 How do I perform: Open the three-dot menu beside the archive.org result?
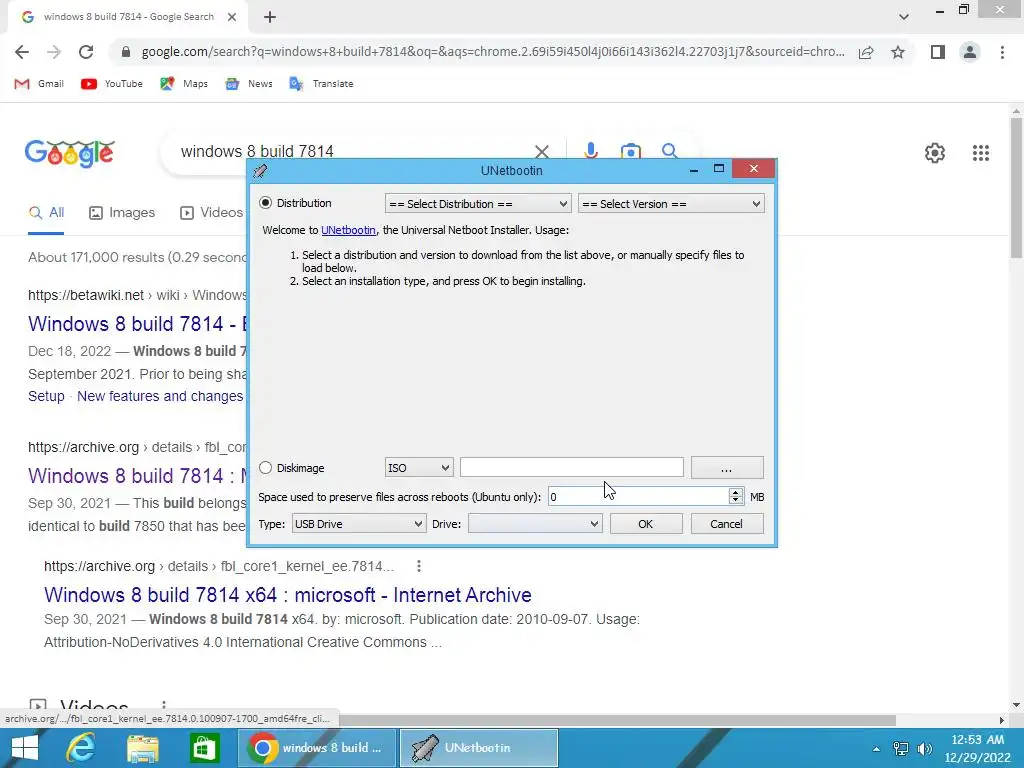click(419, 566)
